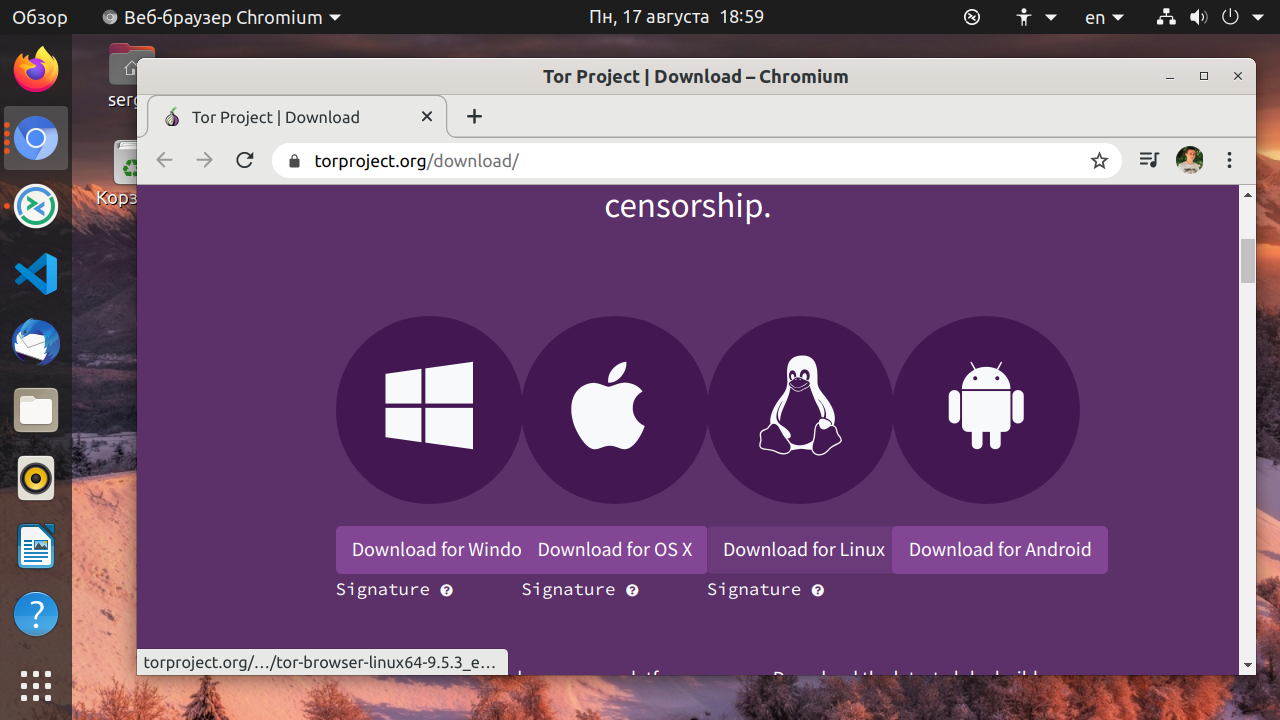Click Download for OS X button
The height and width of the screenshot is (720, 1280).
tap(615, 550)
